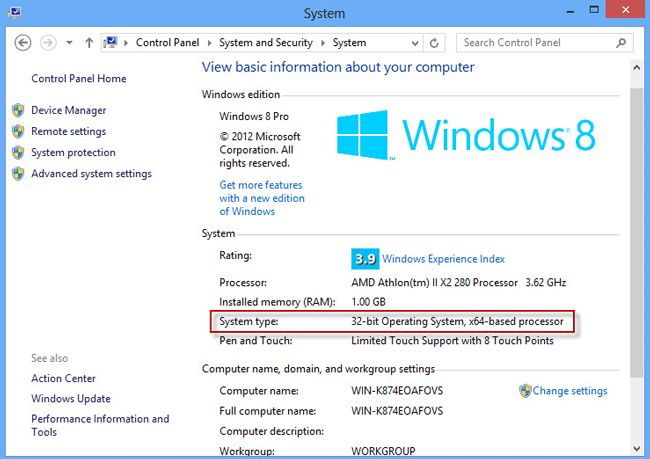Select the 32-bit Operating System system type value
Screen dimensions: 650x459
point(457,321)
